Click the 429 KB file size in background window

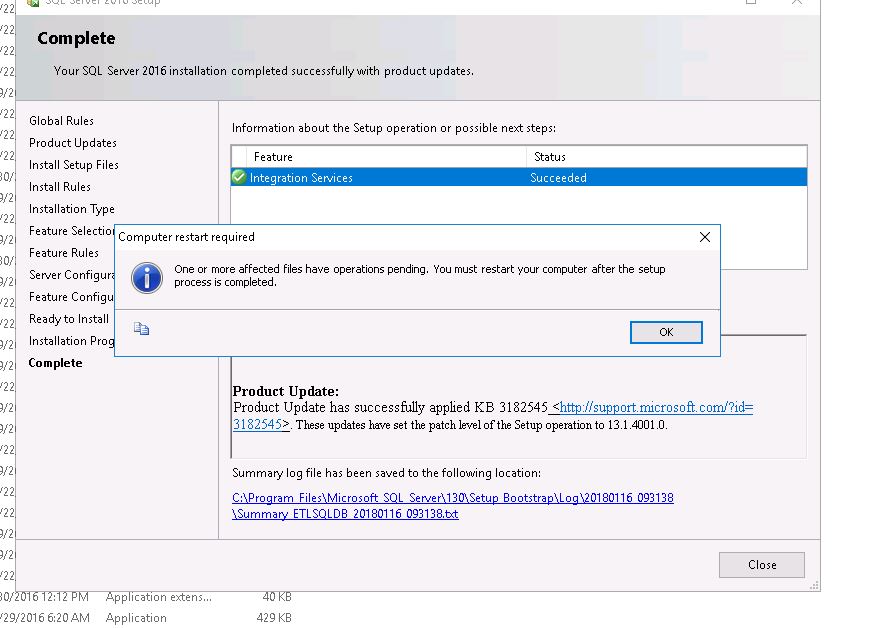[x=274, y=618]
